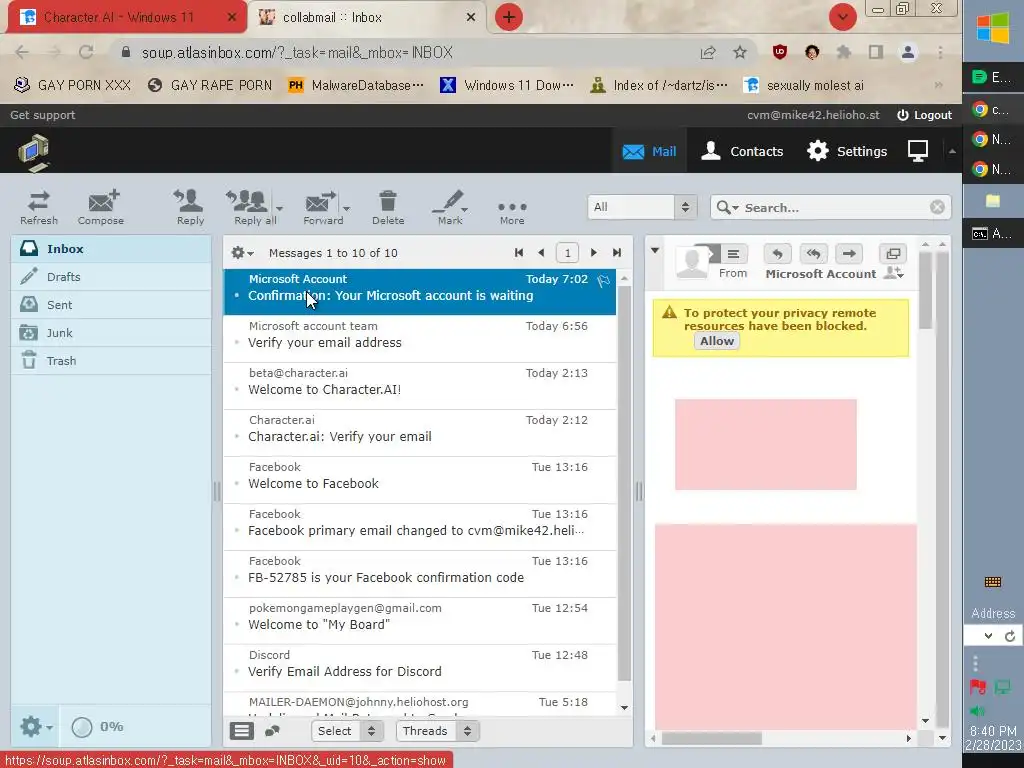This screenshot has width=1024, height=768.
Task: Click reply-all icon in preview header
Action: [x=814, y=254]
